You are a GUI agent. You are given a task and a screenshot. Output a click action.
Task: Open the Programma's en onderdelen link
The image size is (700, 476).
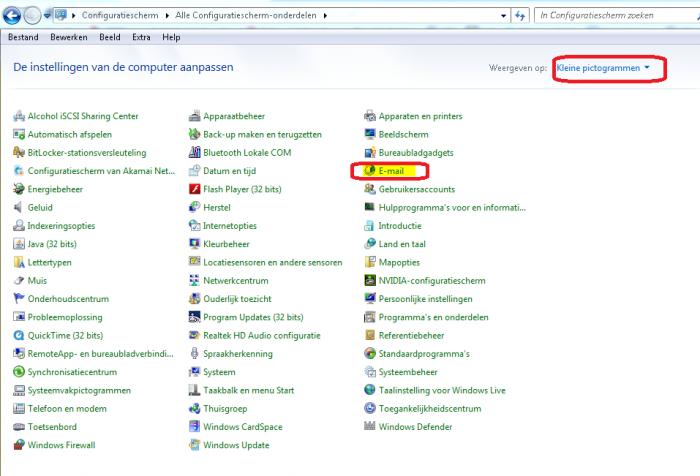pyautogui.click(x=433, y=317)
